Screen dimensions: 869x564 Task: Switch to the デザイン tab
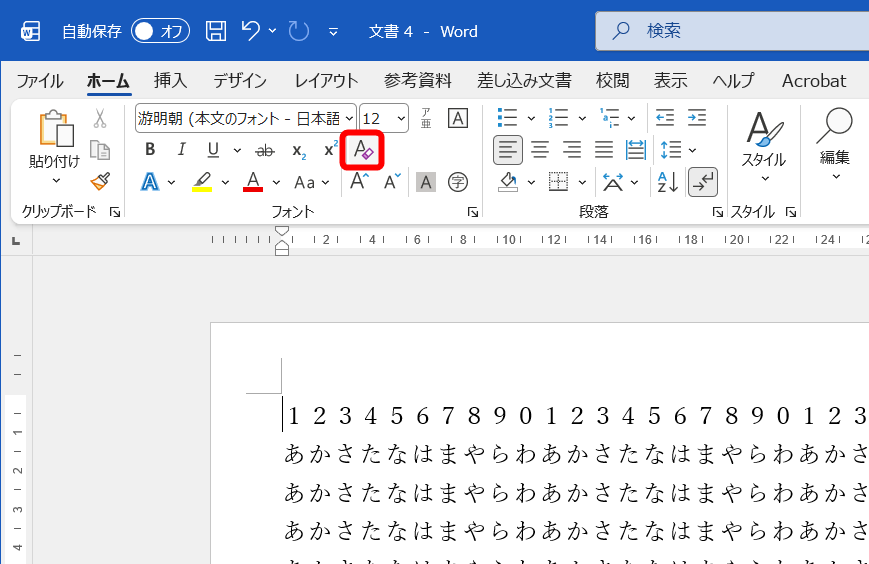240,81
